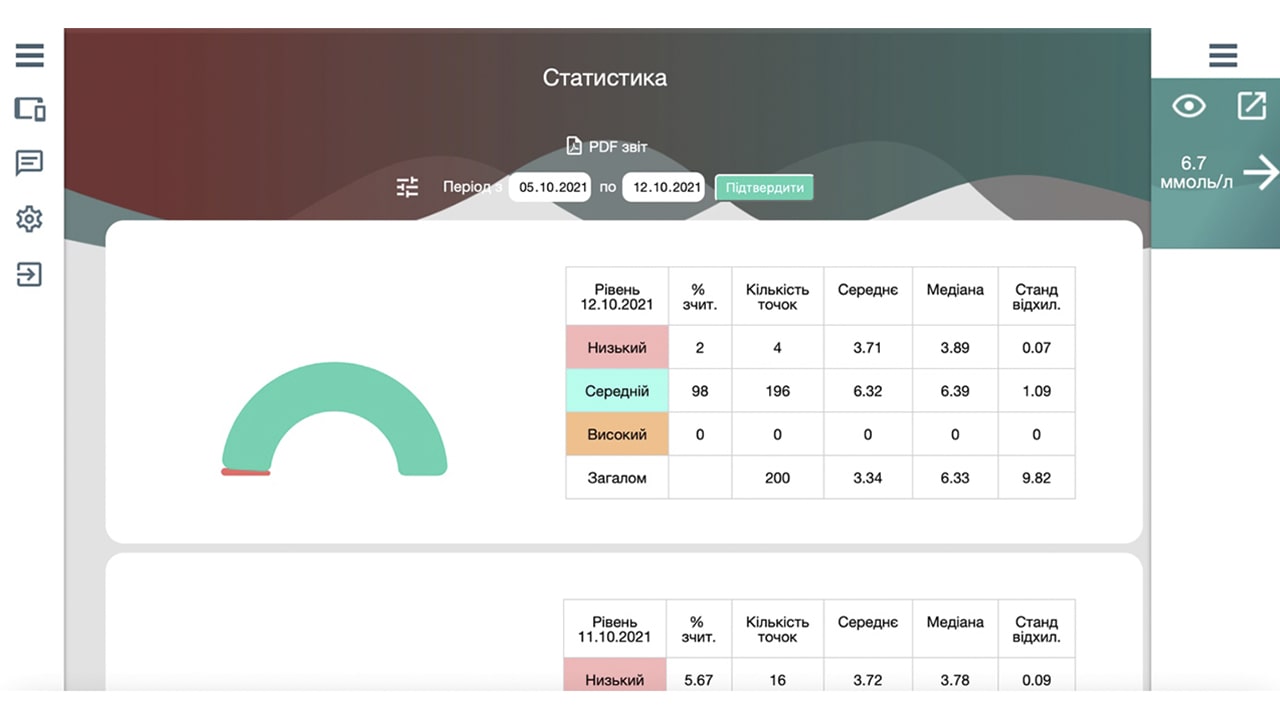This screenshot has width=1280, height=720.
Task: Select the devices icon in the sidebar
Action: (29, 110)
